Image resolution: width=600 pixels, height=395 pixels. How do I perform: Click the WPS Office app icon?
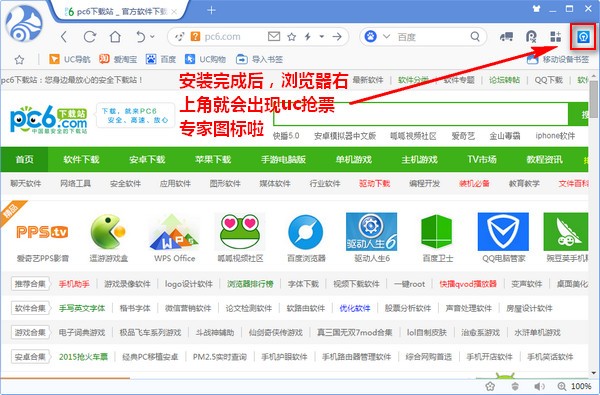click(x=174, y=232)
